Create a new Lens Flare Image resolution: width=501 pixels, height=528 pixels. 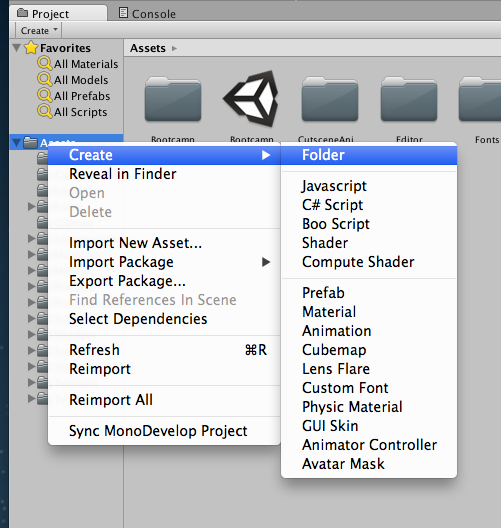369,369
